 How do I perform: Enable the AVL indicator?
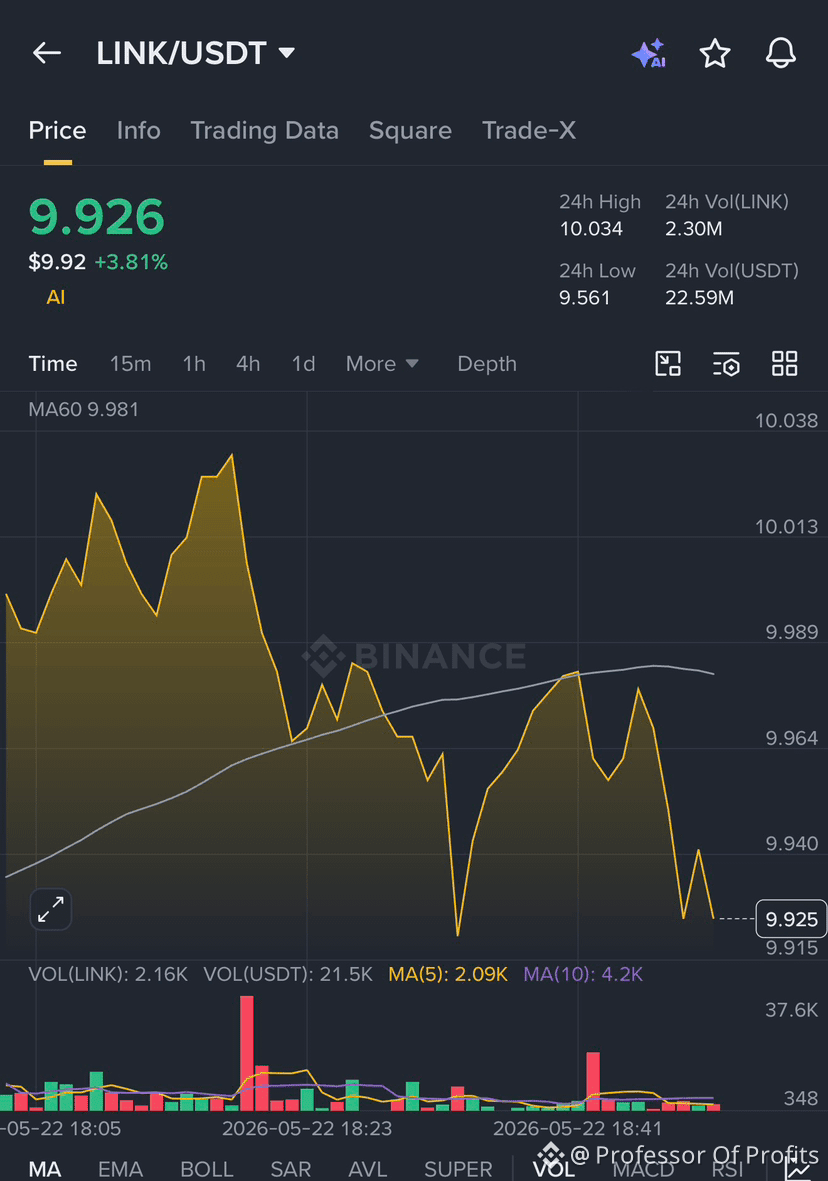367,1168
